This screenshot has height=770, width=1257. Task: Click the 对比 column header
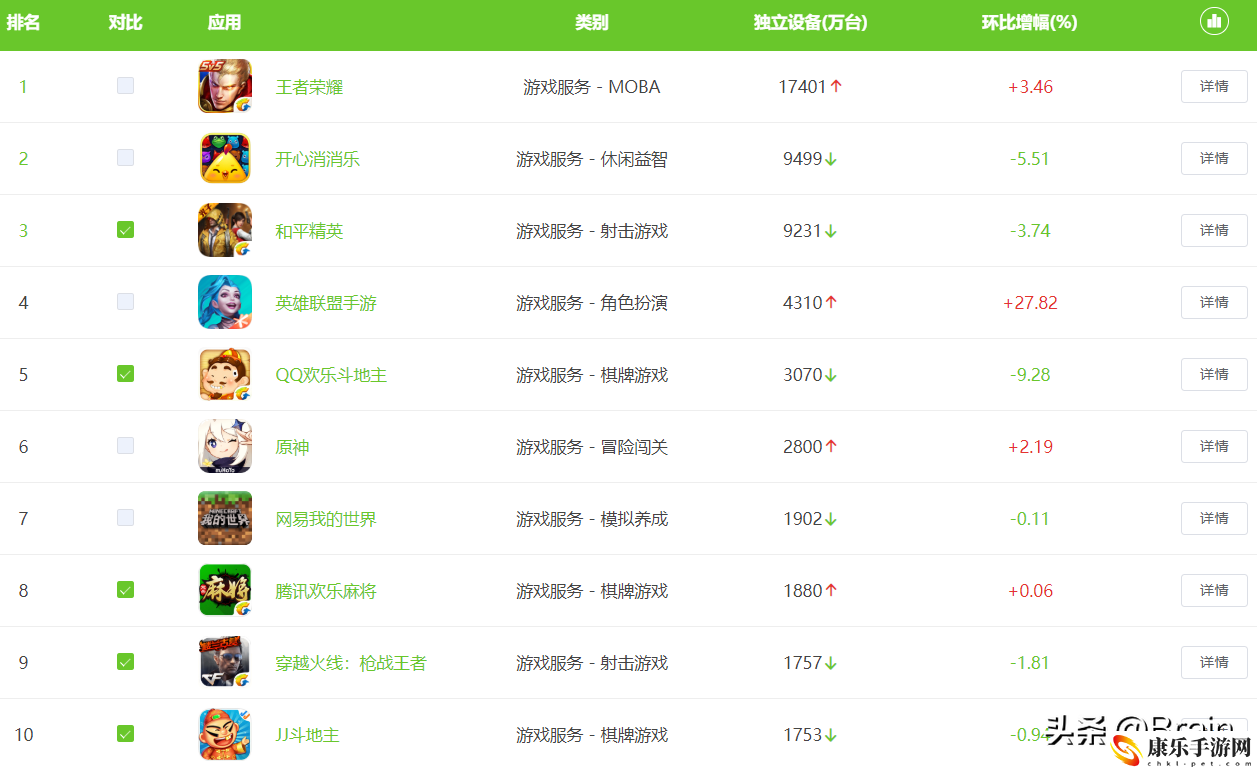coord(125,22)
